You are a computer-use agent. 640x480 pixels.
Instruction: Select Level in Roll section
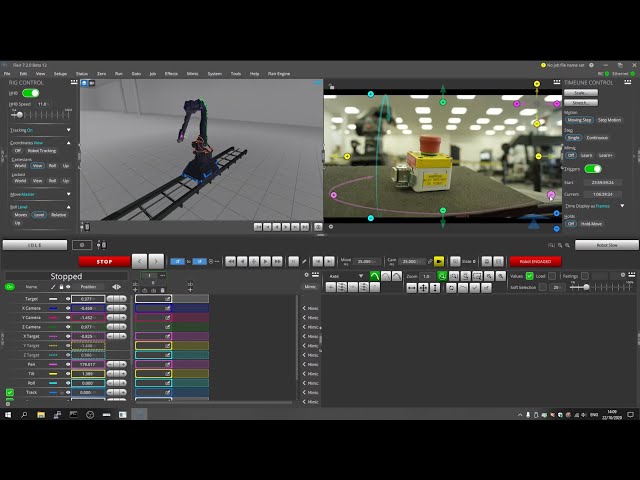click(x=39, y=215)
